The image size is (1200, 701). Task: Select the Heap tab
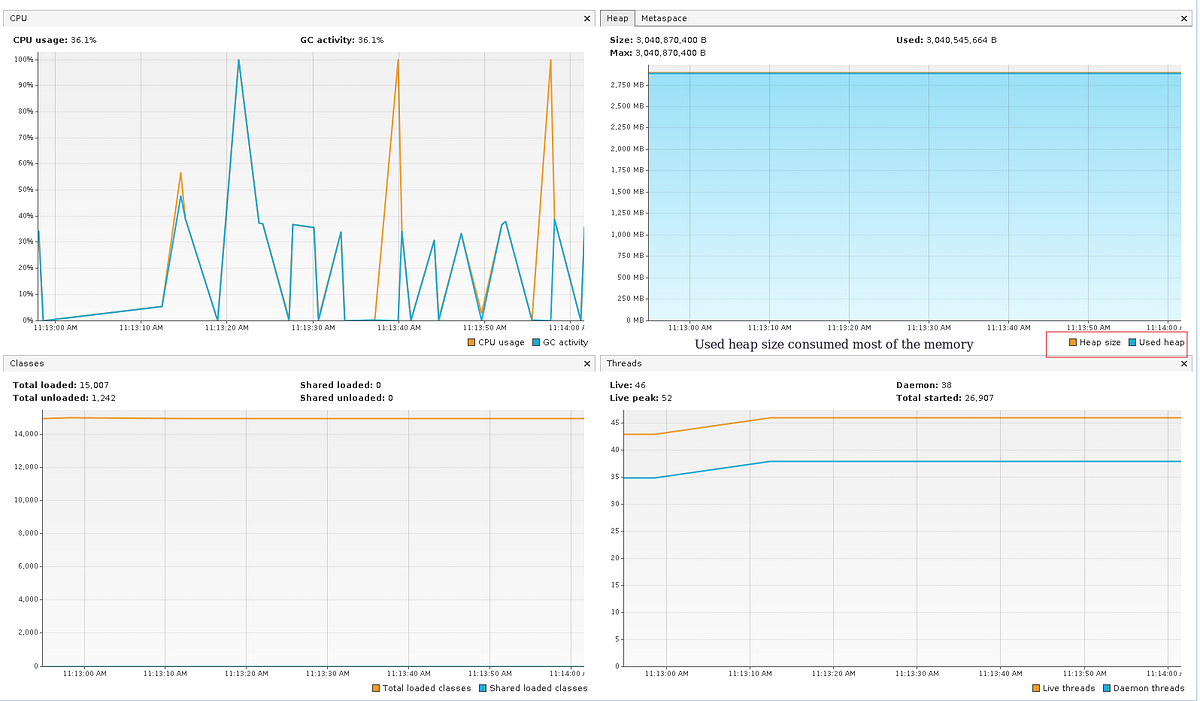[x=617, y=18]
